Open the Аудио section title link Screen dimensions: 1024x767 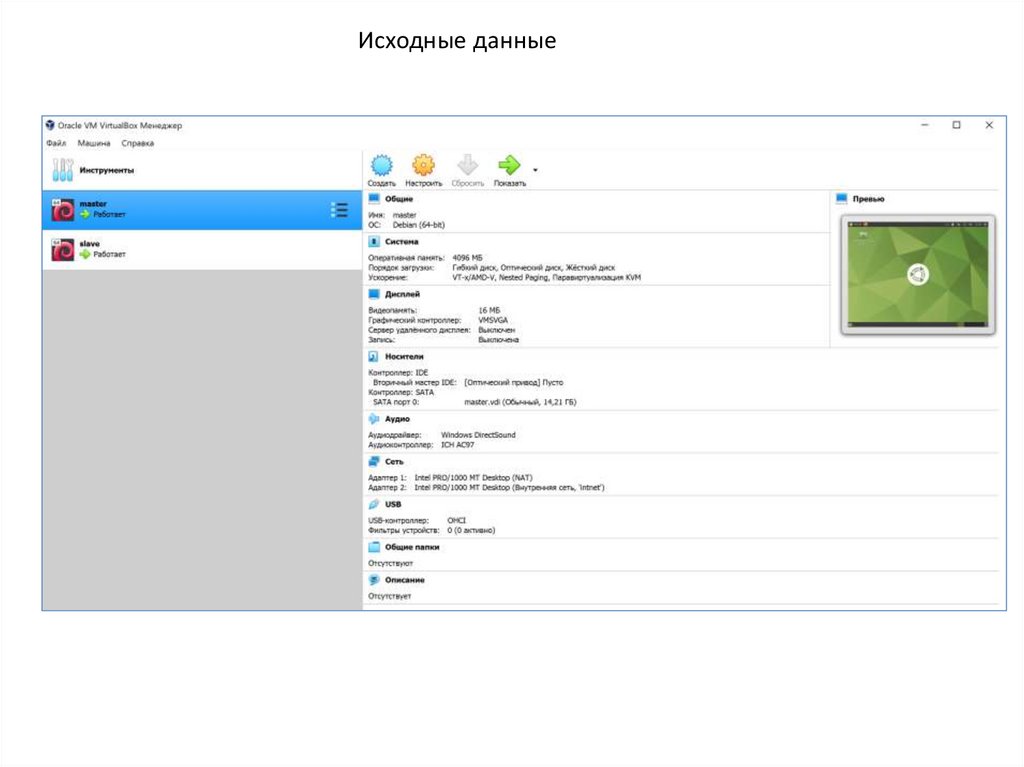(397, 419)
